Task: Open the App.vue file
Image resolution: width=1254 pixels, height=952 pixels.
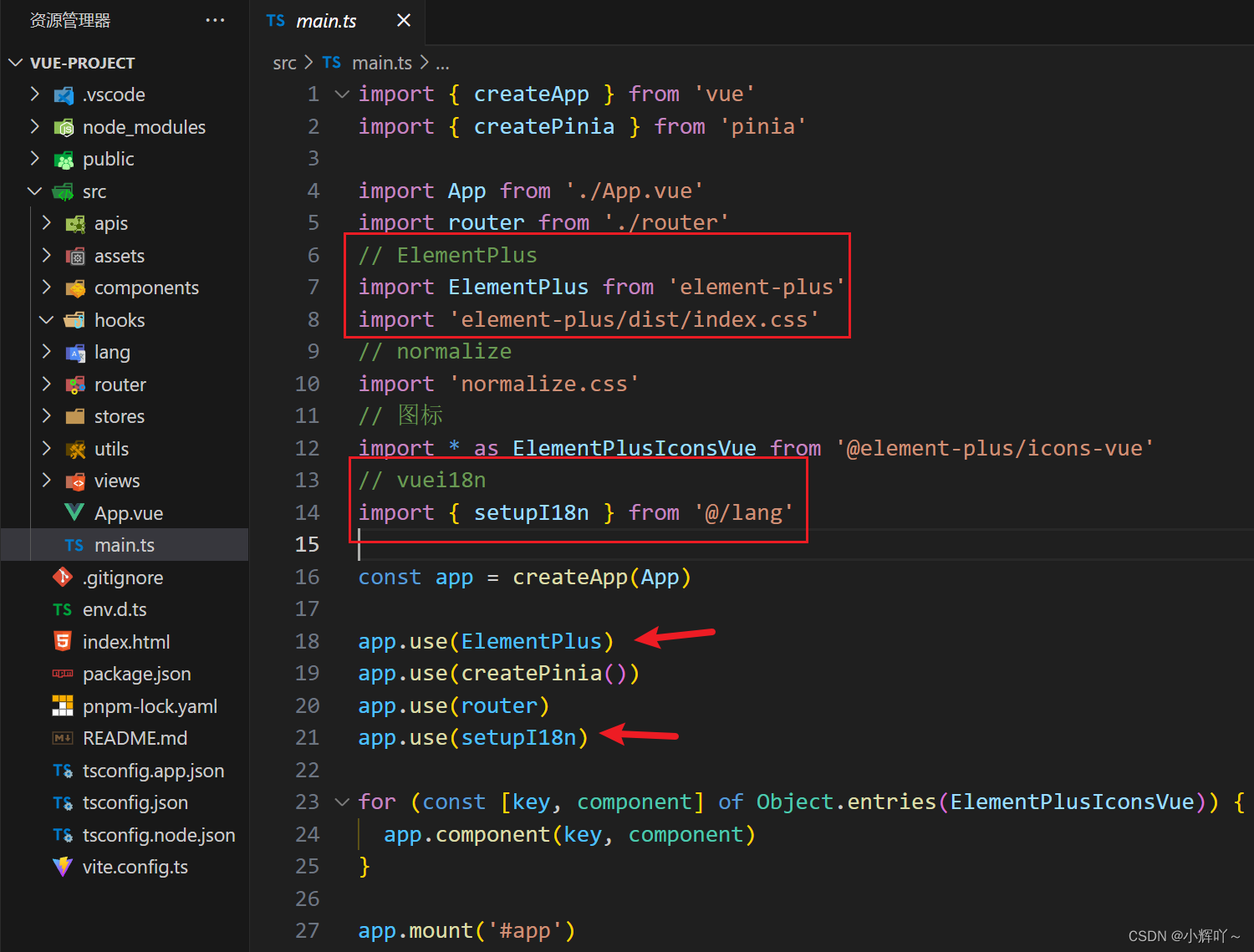Action: [x=129, y=513]
